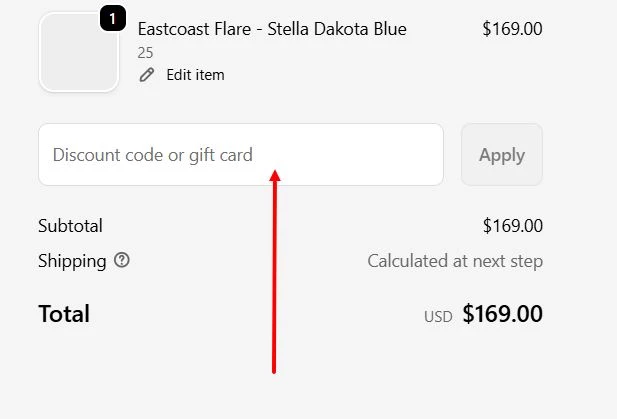Click the size 25 variant text
617x419 pixels.
pyautogui.click(x=146, y=52)
